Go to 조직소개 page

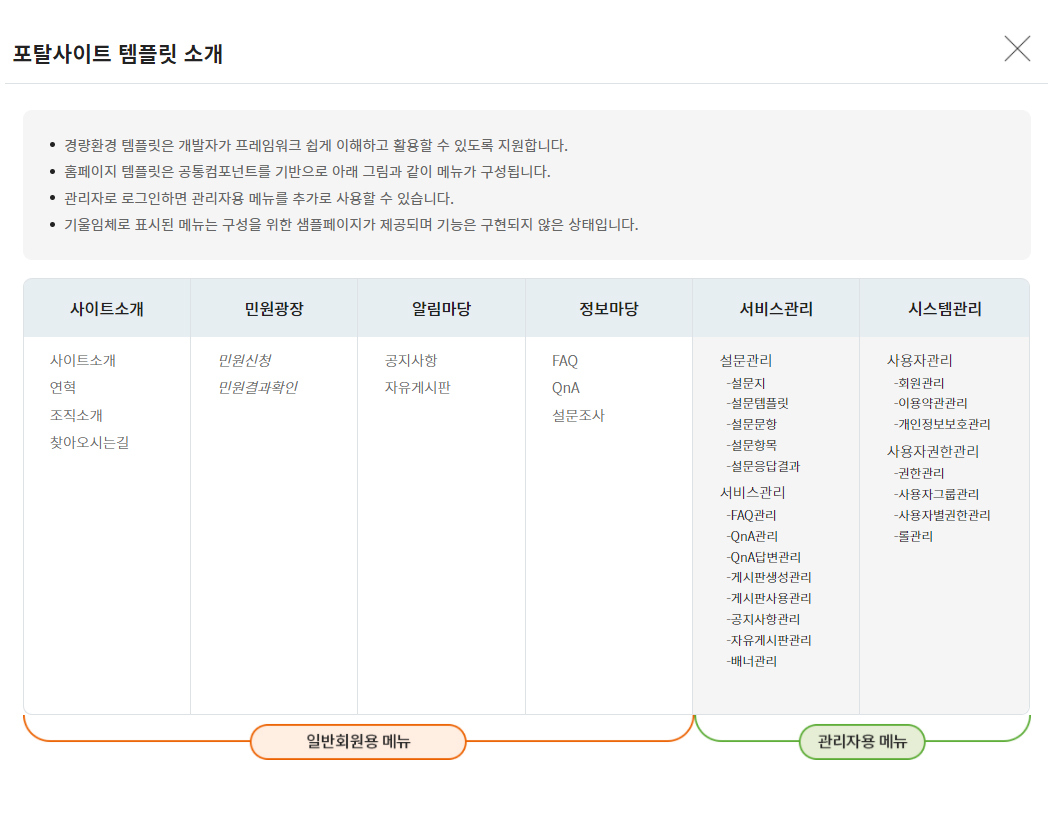click(76, 415)
